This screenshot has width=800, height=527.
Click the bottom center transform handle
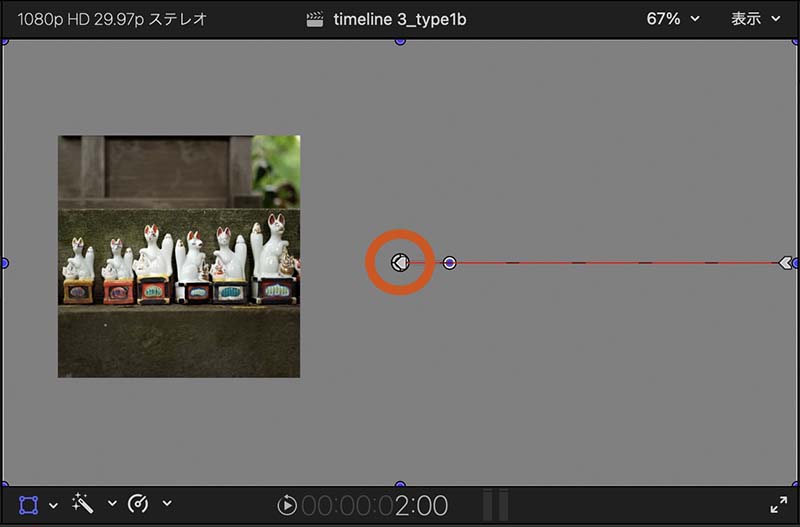coord(400,484)
